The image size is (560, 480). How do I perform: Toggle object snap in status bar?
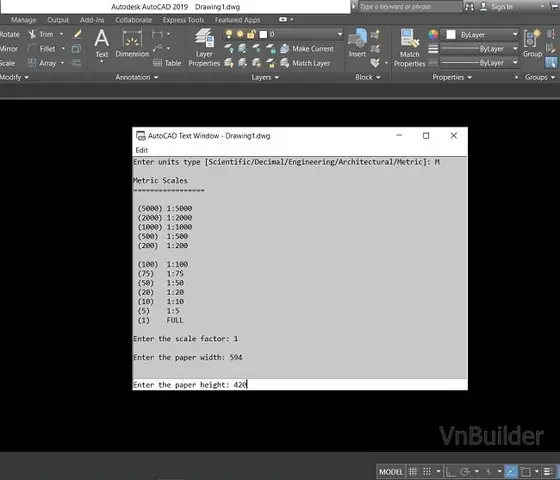point(526,472)
